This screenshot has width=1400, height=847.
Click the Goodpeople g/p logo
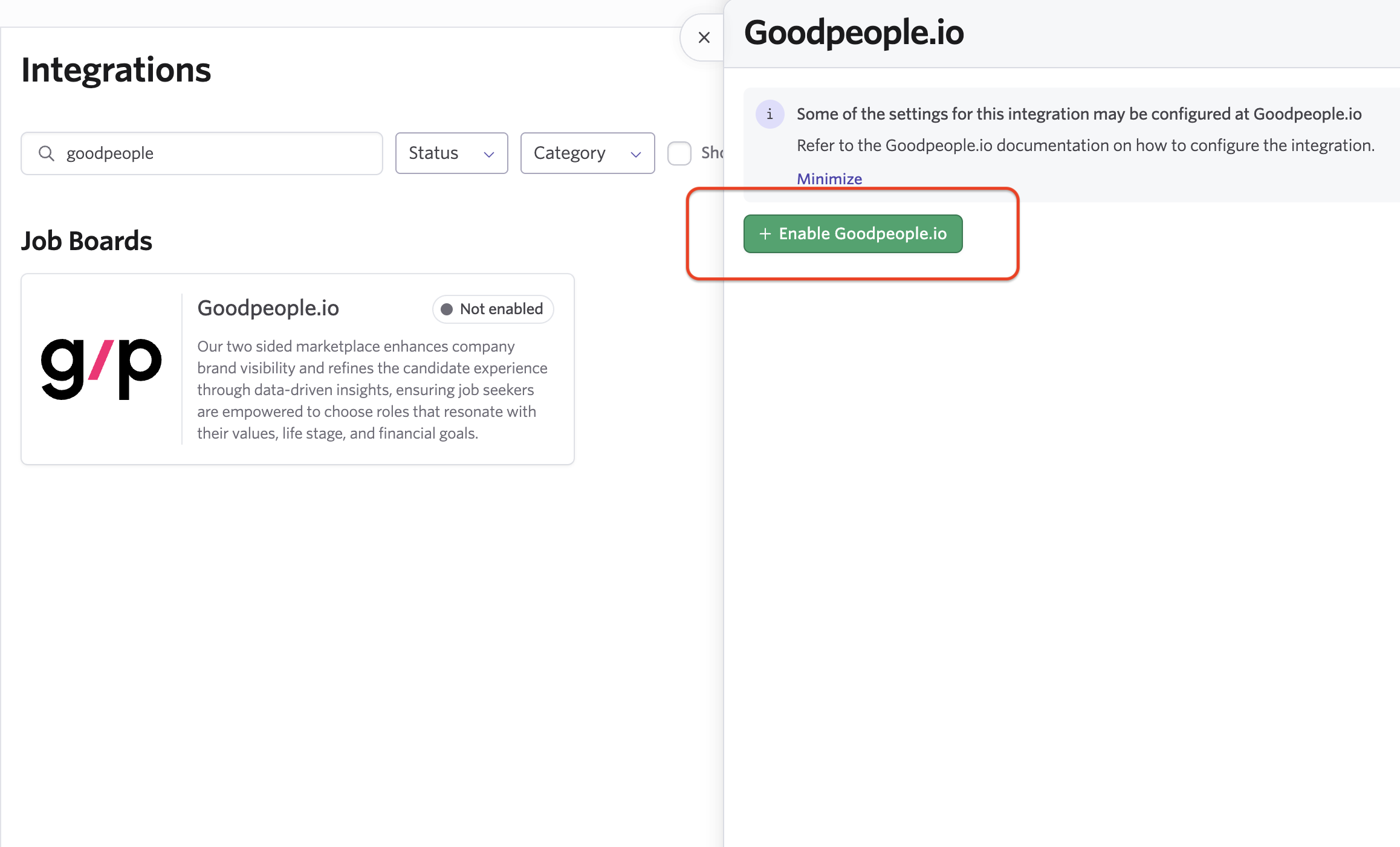coord(102,369)
